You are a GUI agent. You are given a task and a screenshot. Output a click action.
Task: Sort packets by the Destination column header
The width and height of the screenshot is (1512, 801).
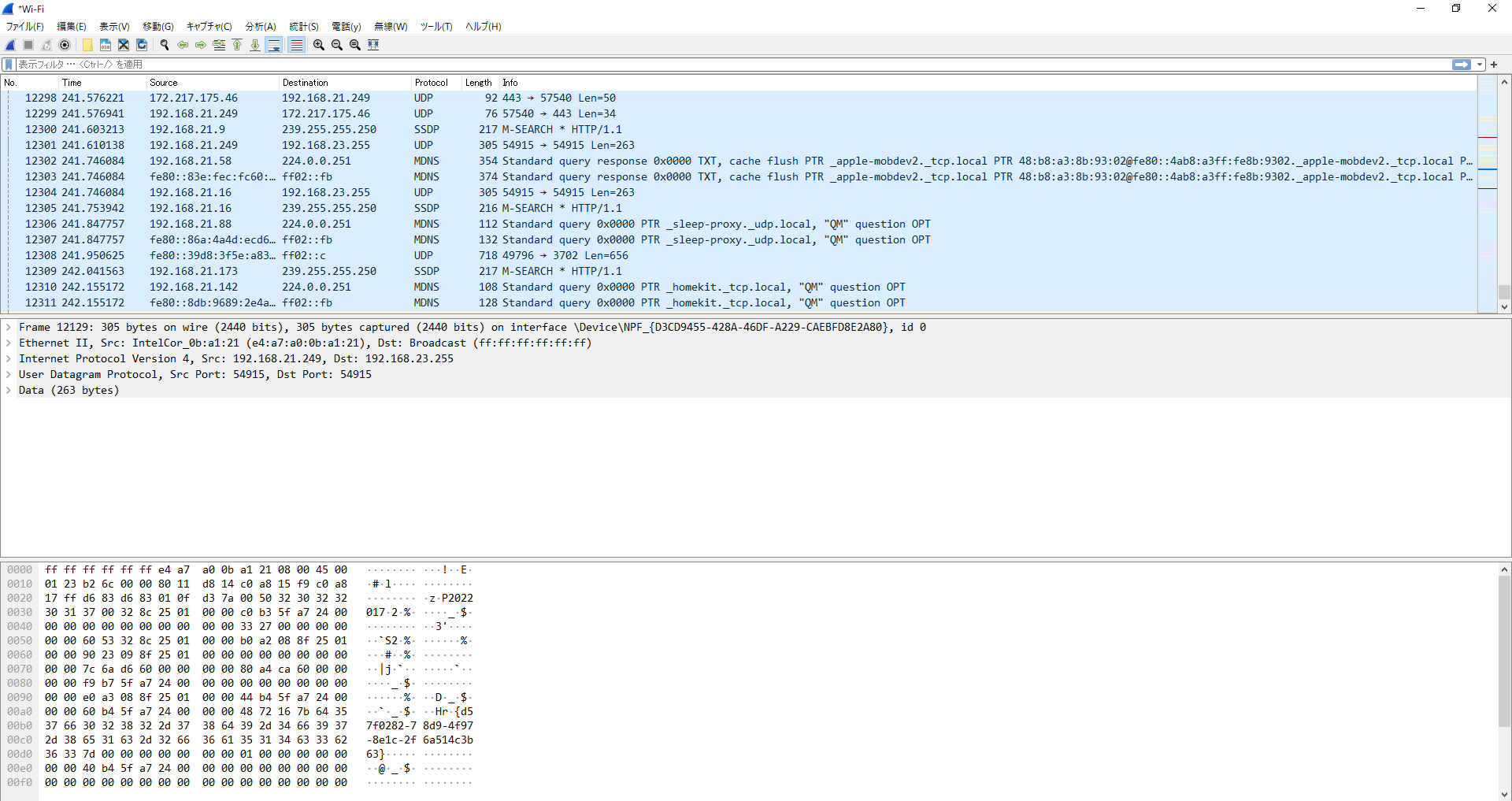click(x=345, y=83)
